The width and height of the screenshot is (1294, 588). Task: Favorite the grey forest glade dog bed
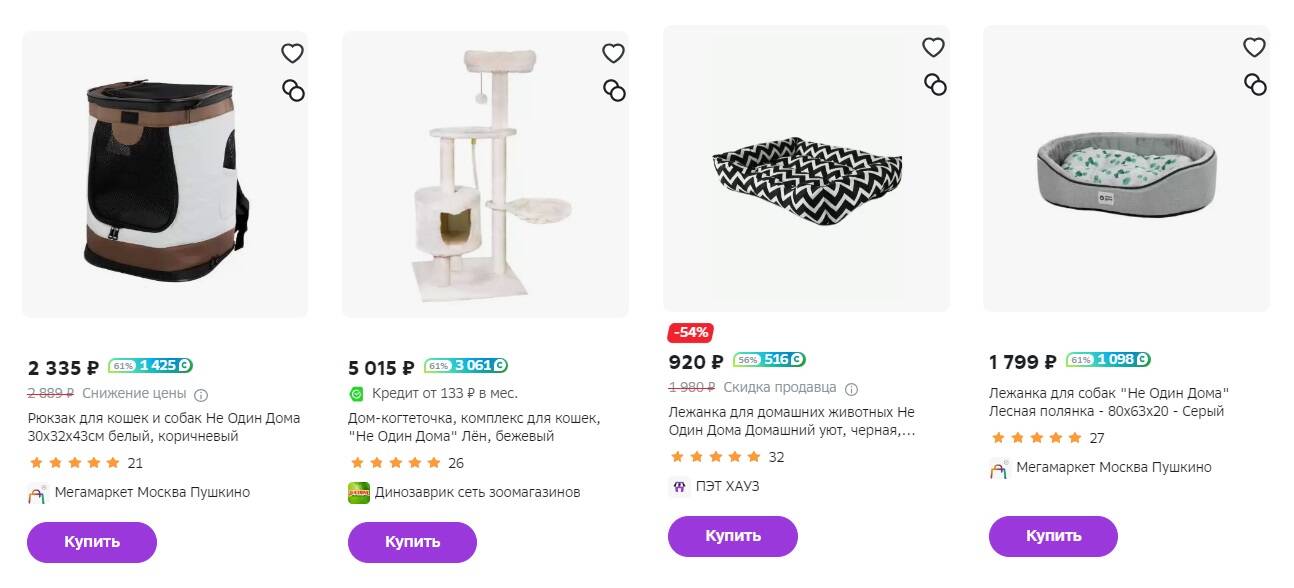tap(1254, 47)
